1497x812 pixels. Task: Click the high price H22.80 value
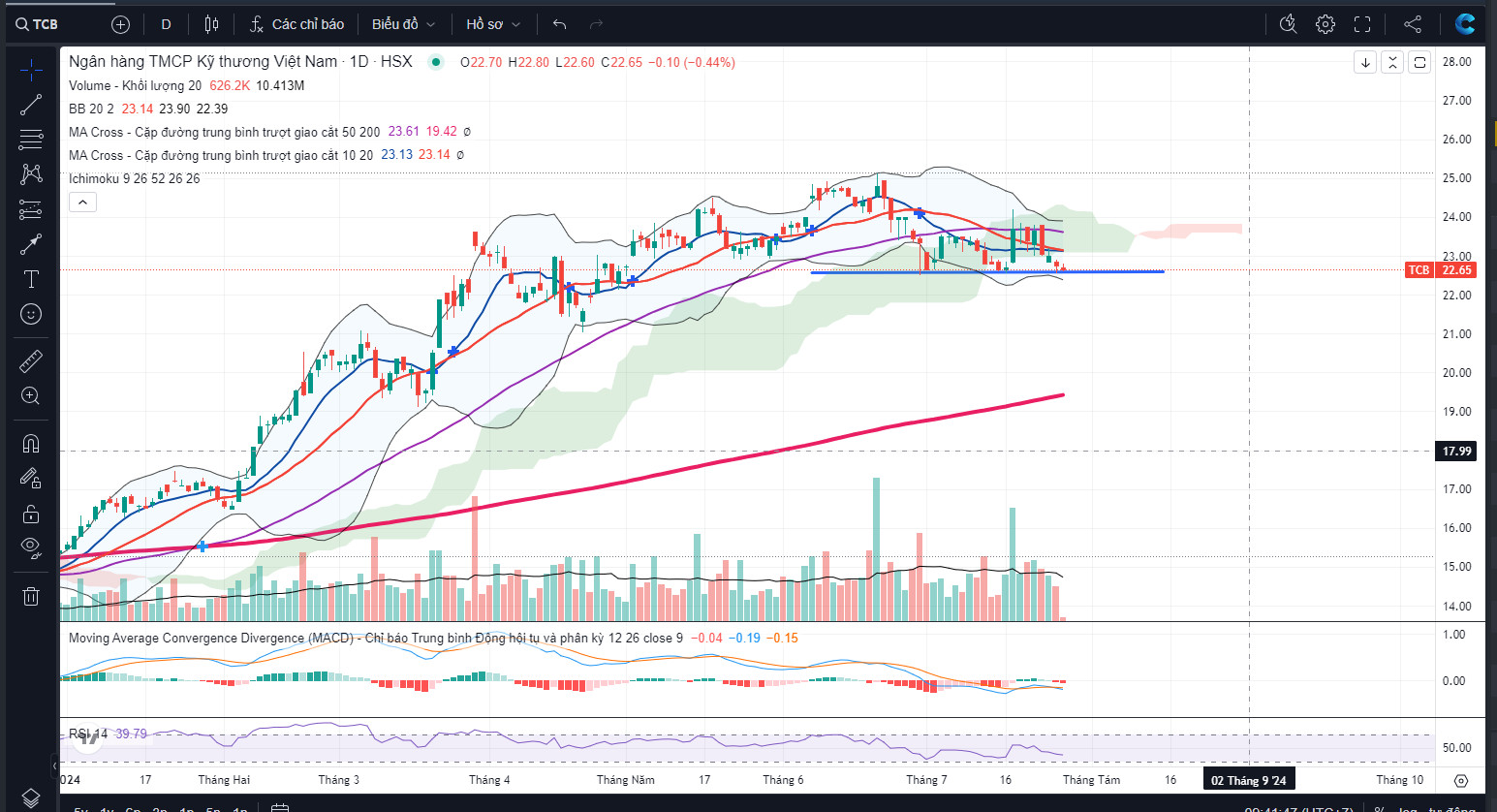[x=528, y=62]
